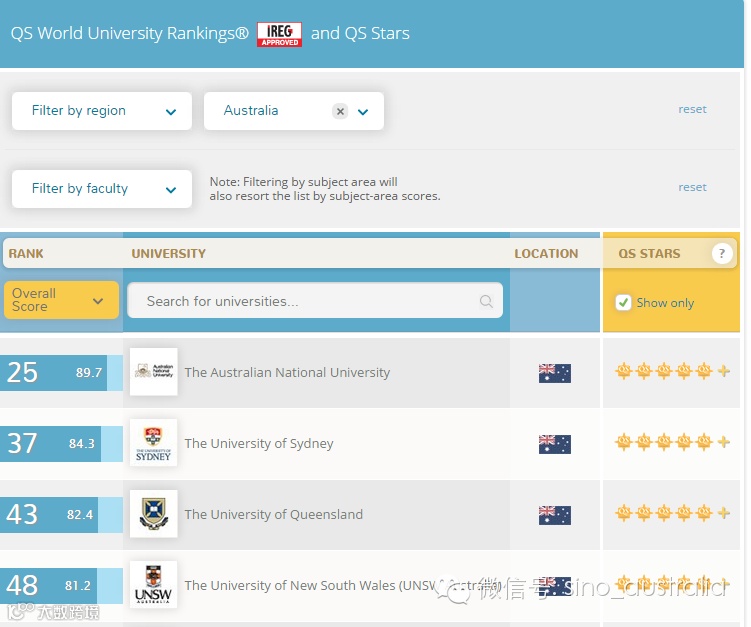Open The University of New South Wales link
The width and height of the screenshot is (751, 627).
[343, 585]
